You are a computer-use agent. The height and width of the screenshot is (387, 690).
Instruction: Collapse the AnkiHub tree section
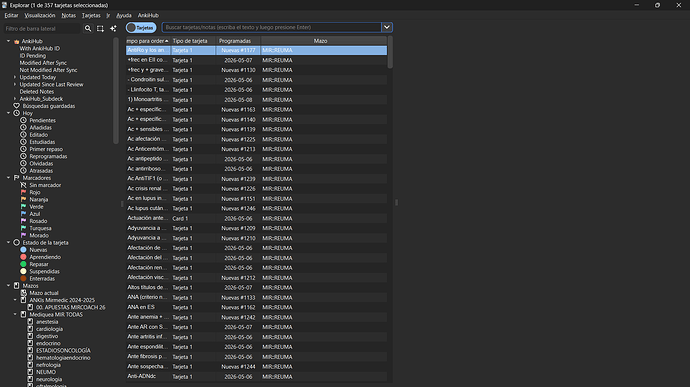click(x=8, y=41)
